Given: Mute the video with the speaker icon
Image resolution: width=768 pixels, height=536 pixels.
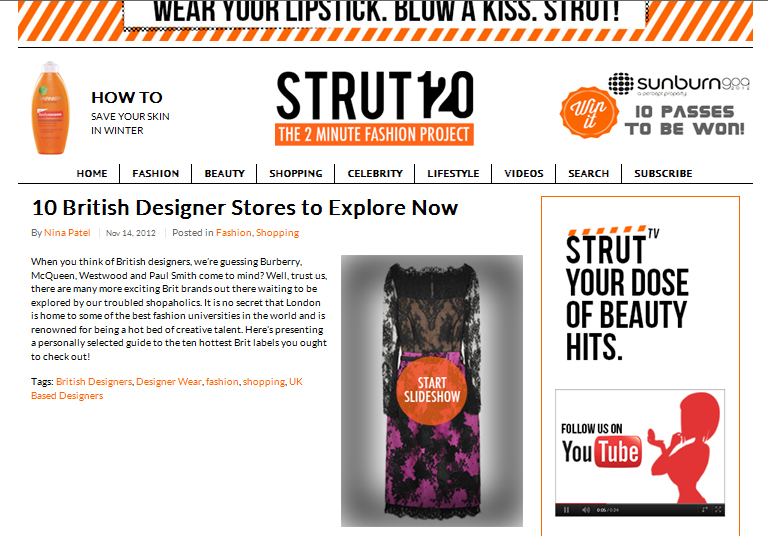Looking at the screenshot, I should 586,510.
